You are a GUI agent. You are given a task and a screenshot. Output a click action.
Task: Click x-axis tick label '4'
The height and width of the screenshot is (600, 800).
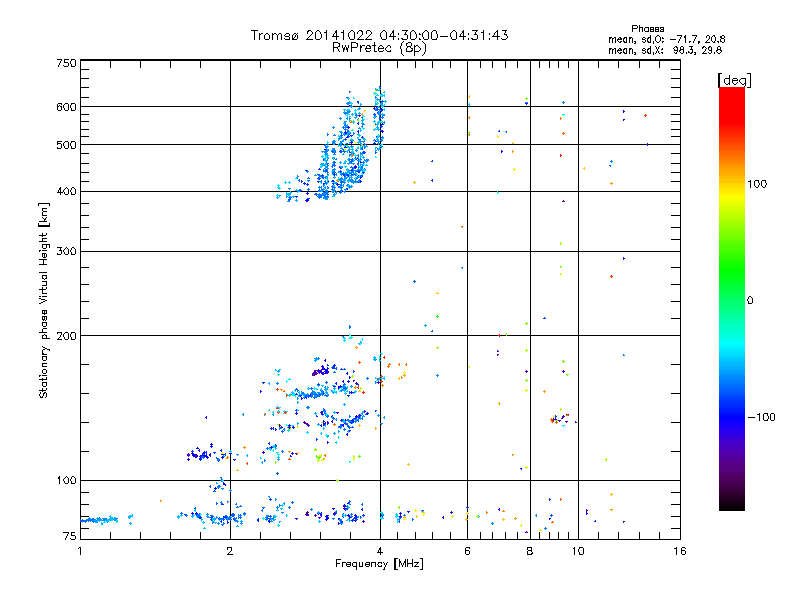click(x=380, y=551)
